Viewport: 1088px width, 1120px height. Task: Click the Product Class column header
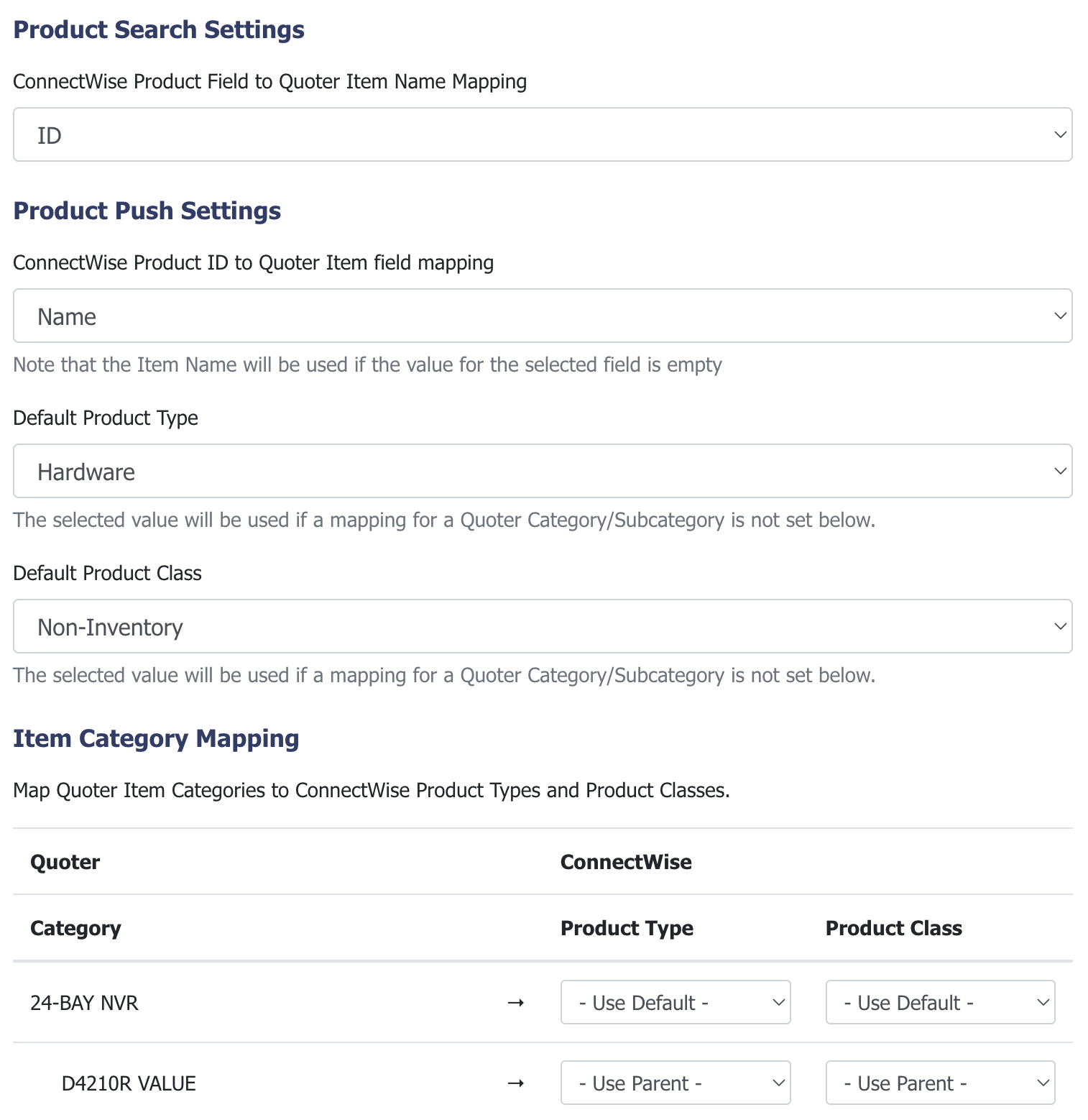pyautogui.click(x=893, y=928)
